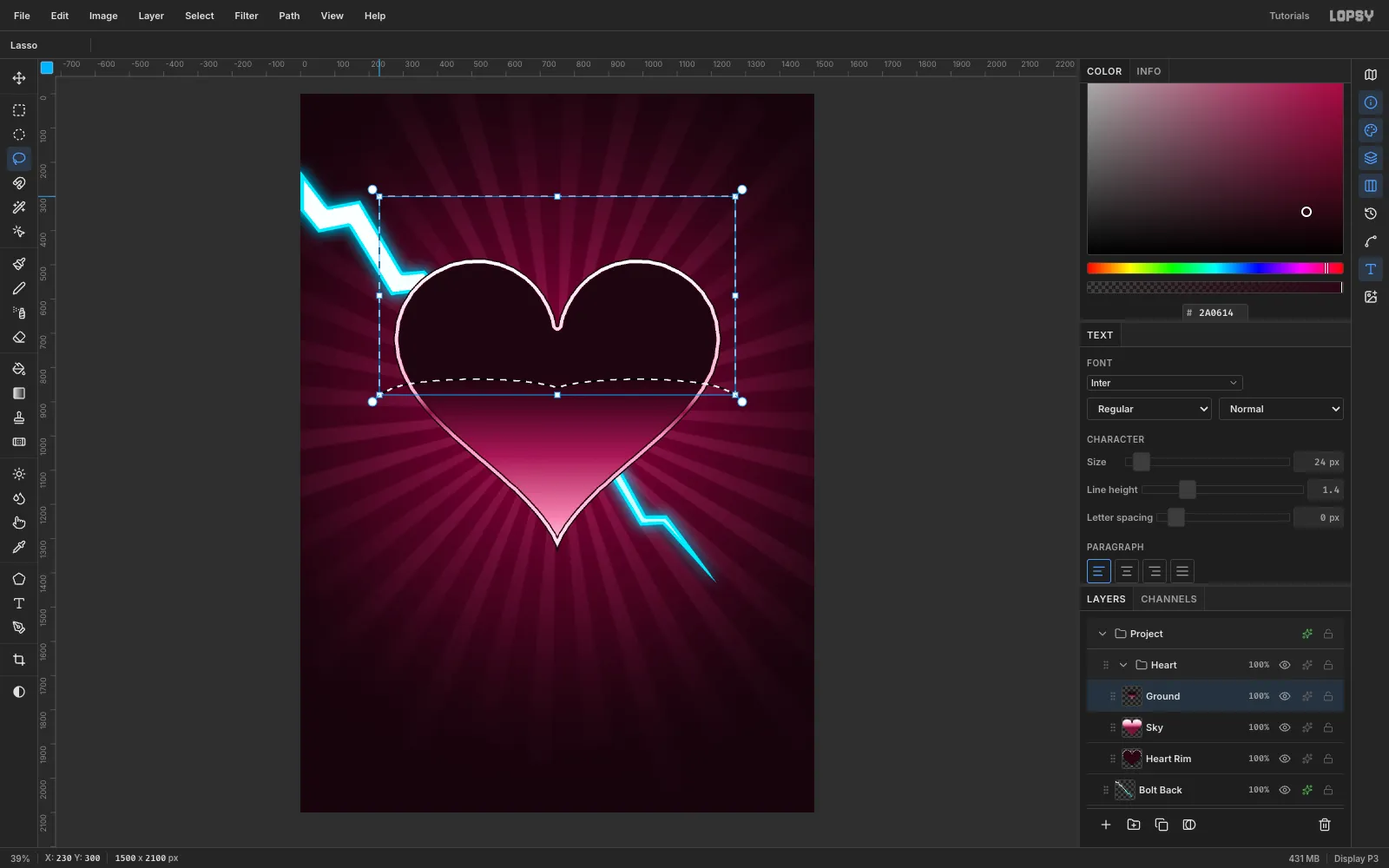Select the eraser tool
Viewport: 1389px width, 868px height.
[19, 337]
